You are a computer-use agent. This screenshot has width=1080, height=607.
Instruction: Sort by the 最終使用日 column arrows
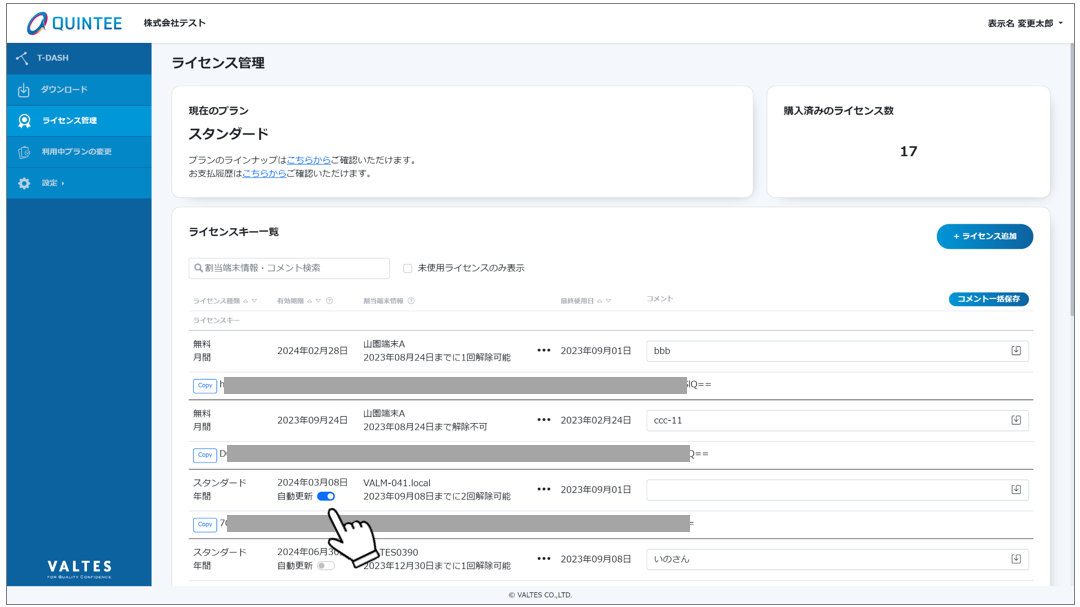[x=604, y=301]
